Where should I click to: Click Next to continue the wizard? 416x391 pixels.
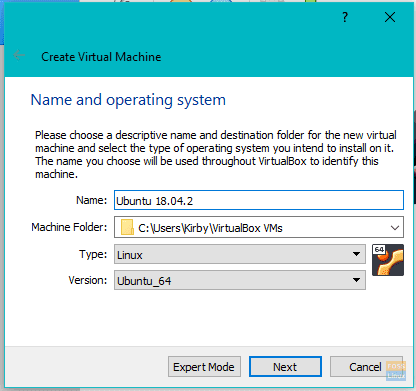pyautogui.click(x=285, y=367)
